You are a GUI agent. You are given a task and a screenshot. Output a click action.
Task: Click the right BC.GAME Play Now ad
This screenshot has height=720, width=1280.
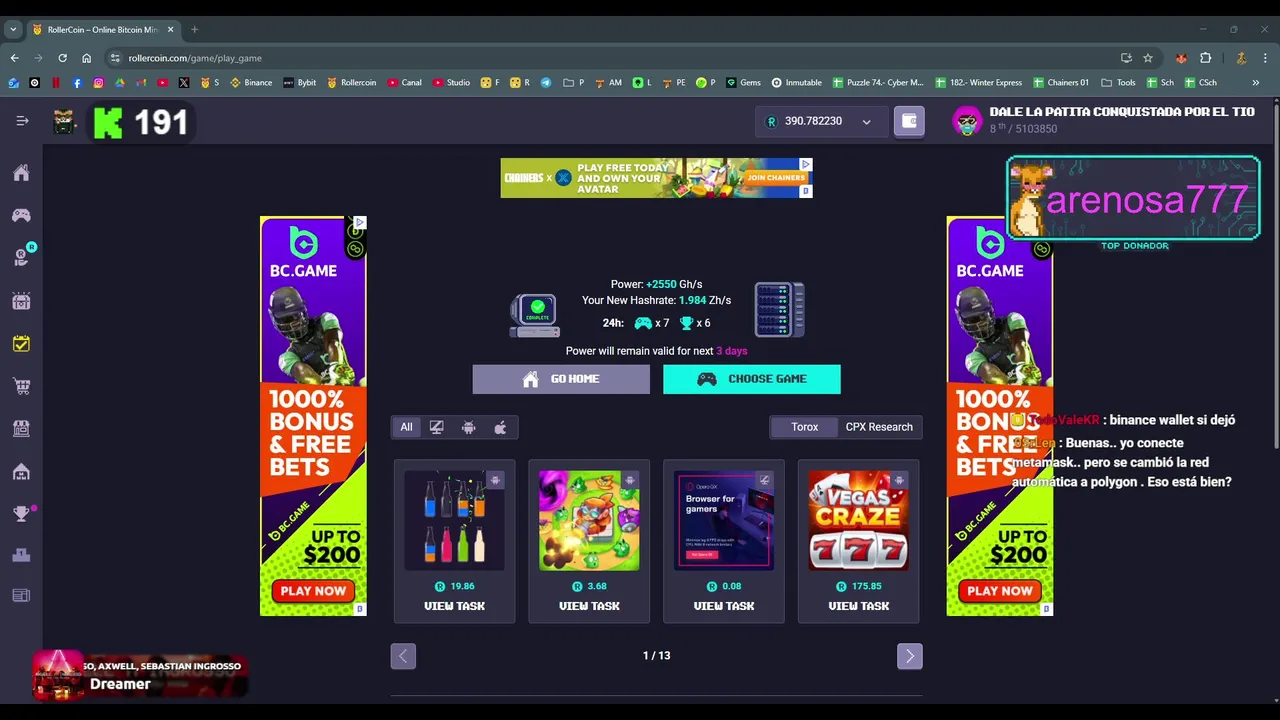pyautogui.click(x=1000, y=591)
